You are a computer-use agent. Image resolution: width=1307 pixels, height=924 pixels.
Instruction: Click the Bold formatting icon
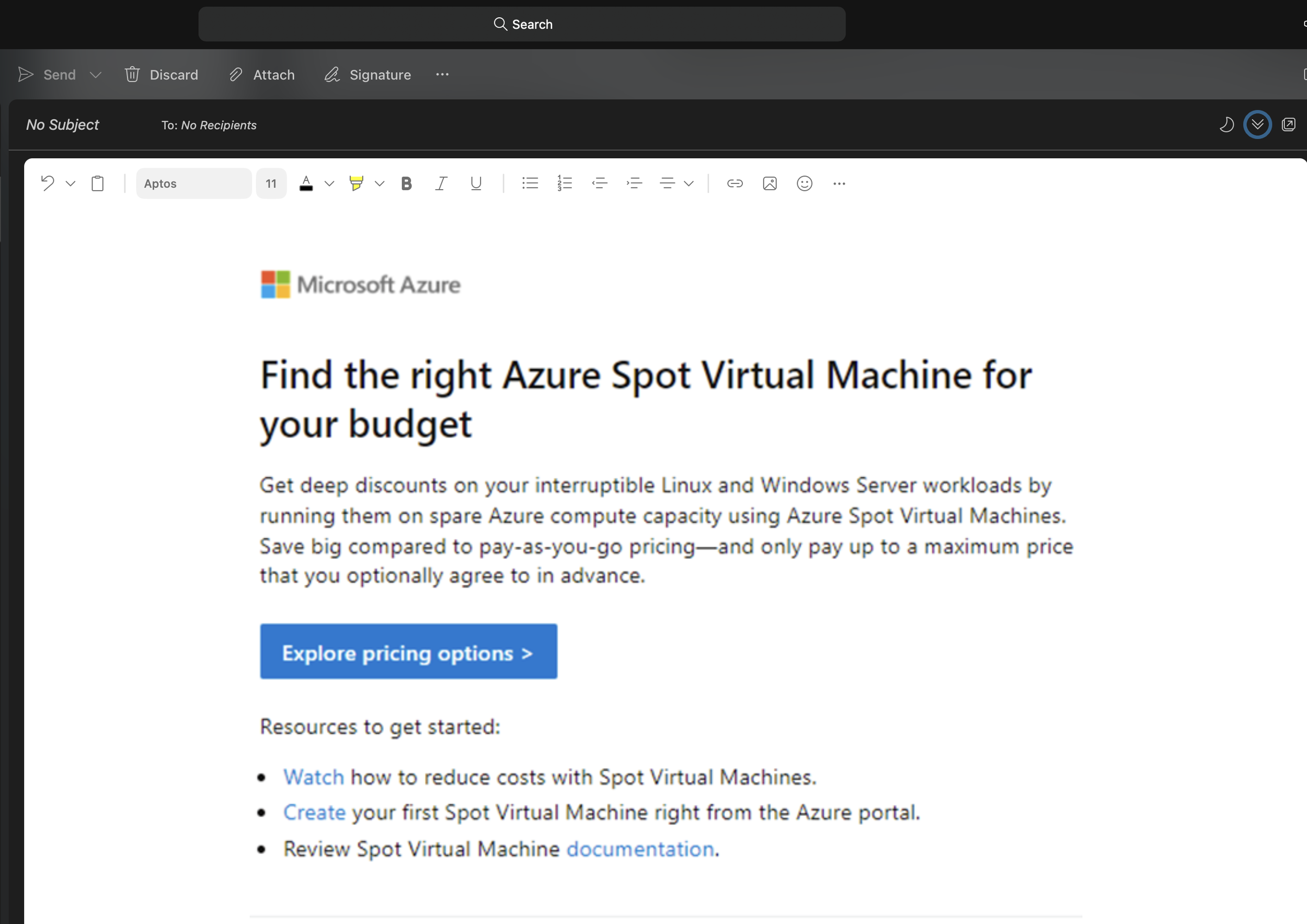pyautogui.click(x=406, y=183)
